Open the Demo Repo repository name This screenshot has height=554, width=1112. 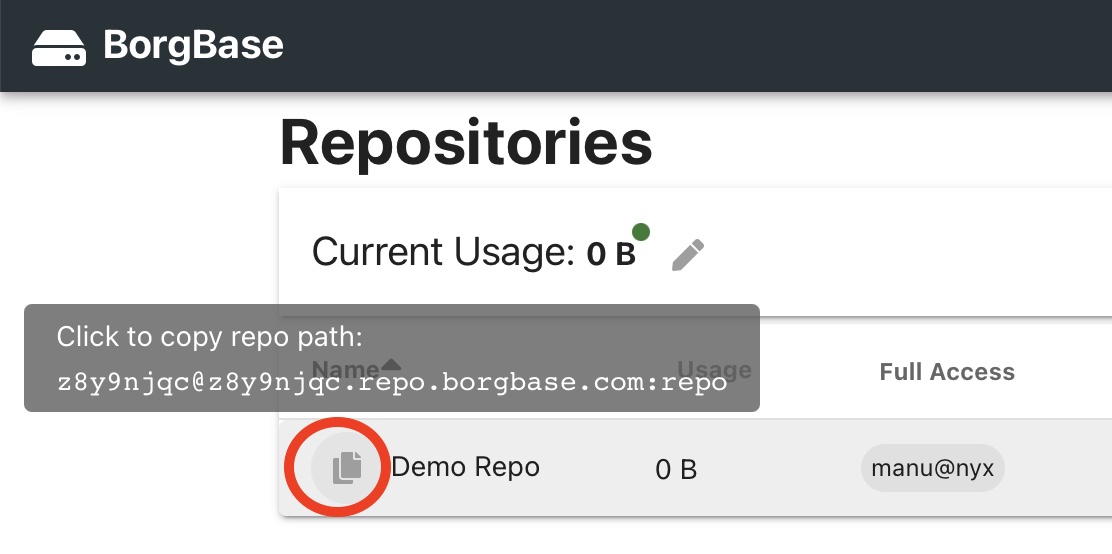click(x=466, y=467)
